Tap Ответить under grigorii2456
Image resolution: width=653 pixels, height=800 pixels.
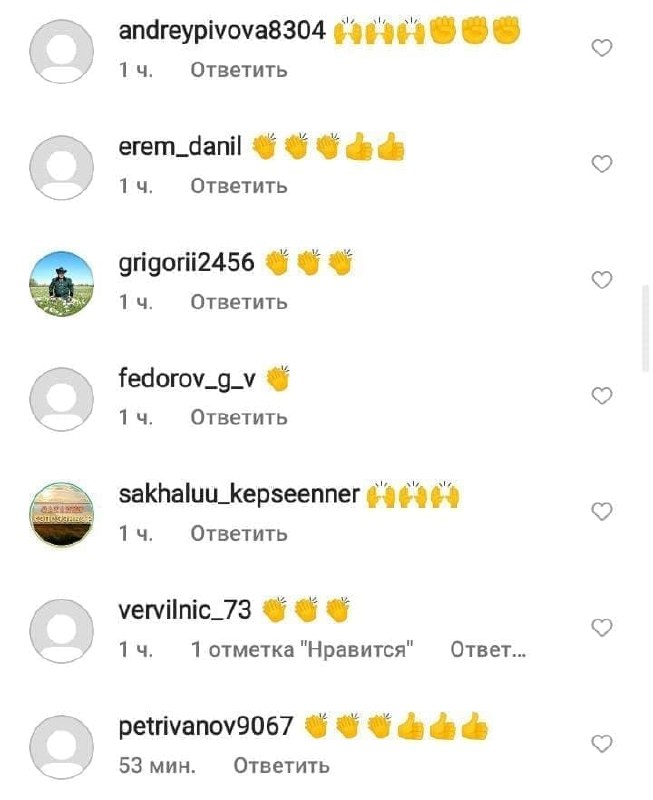coord(239,302)
